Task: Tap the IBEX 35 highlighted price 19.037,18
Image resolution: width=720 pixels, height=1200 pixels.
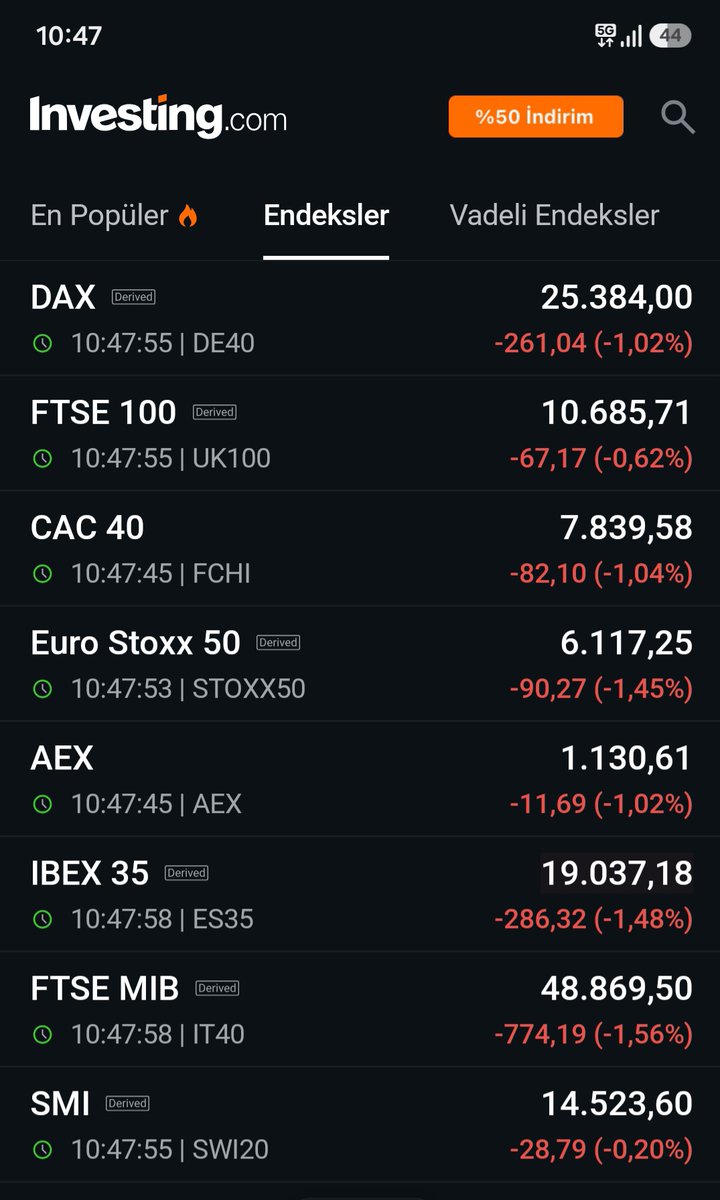Action: pyautogui.click(x=617, y=873)
